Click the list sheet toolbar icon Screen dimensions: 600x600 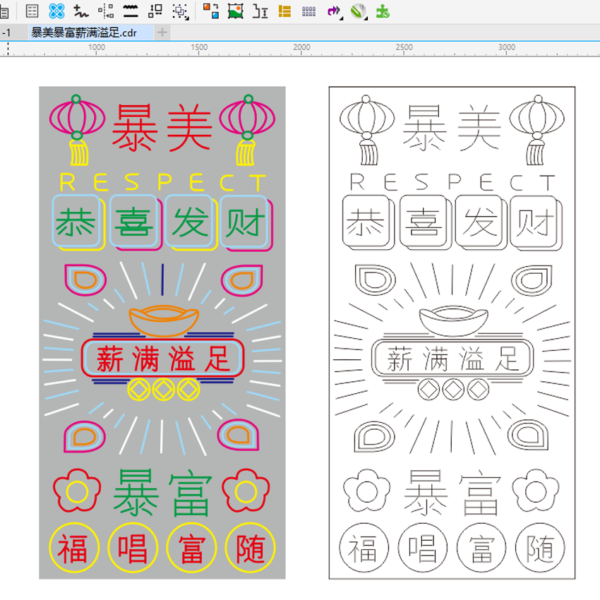pos(32,11)
